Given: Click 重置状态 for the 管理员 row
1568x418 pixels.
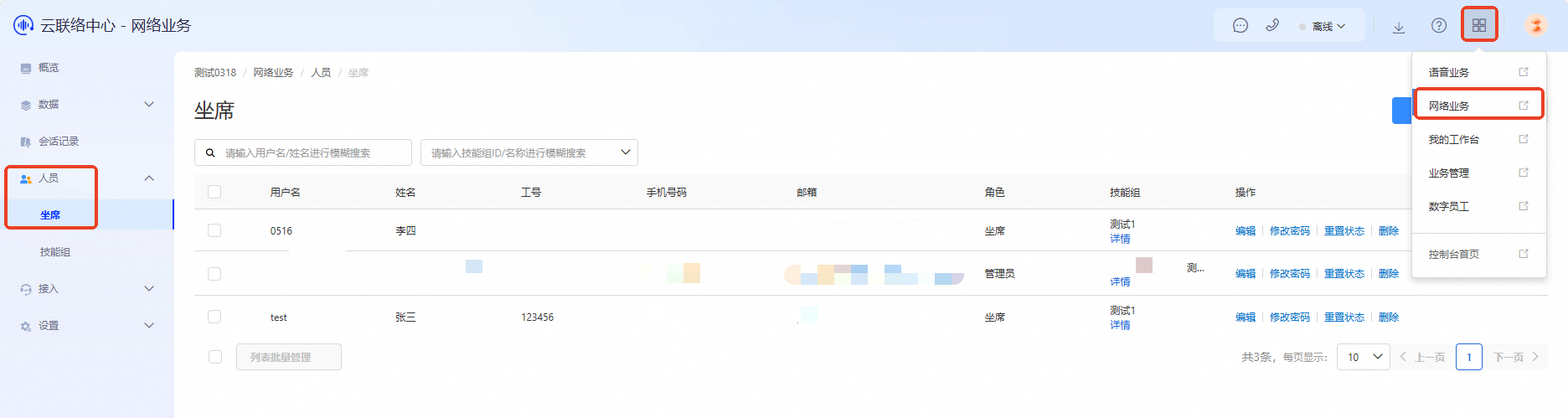Looking at the screenshot, I should (x=1344, y=274).
